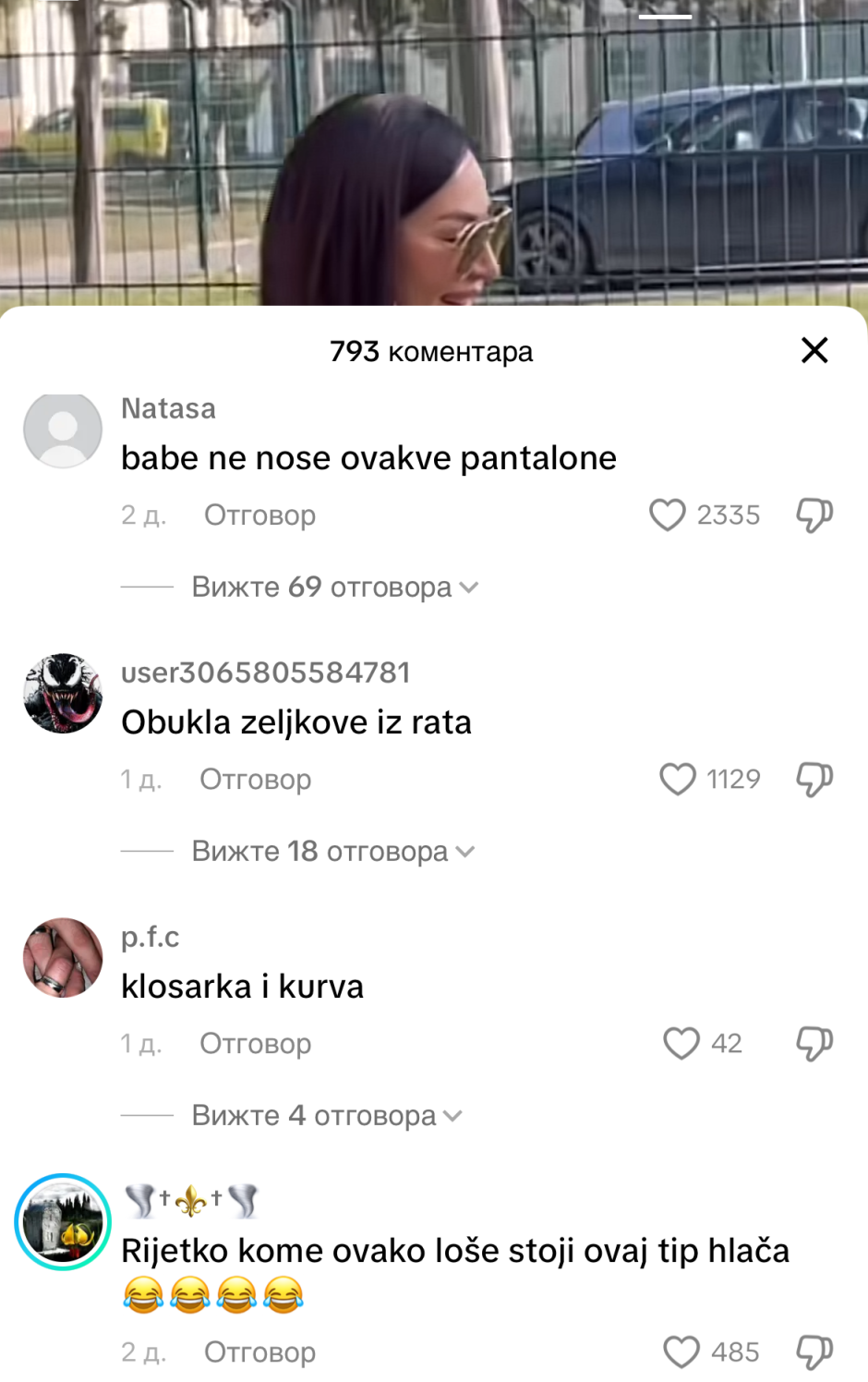Tap Отговор under 'klosarka i kurva'
The height and width of the screenshot is (1382, 868).
click(256, 1043)
